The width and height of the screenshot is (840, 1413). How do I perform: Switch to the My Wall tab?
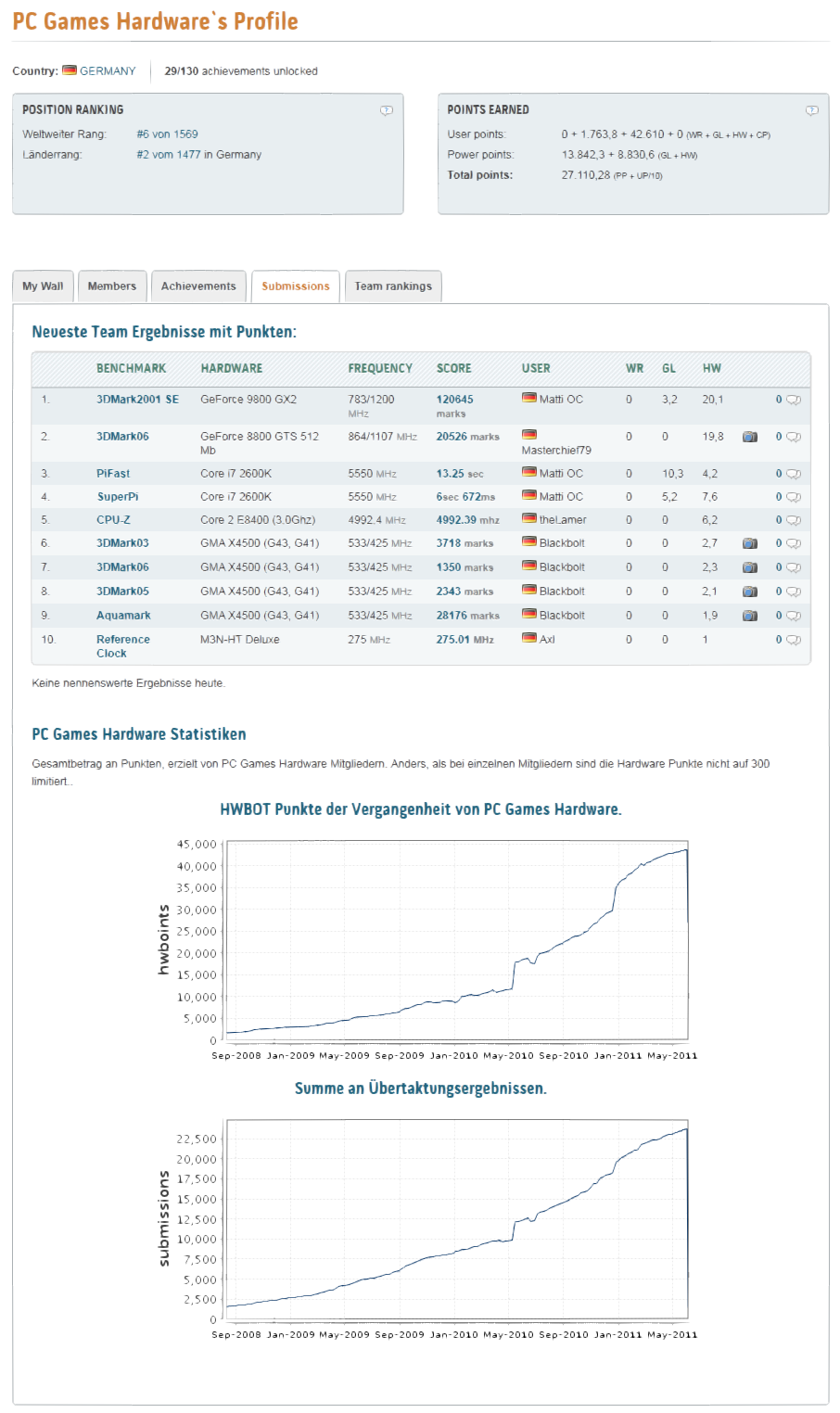coord(43,286)
